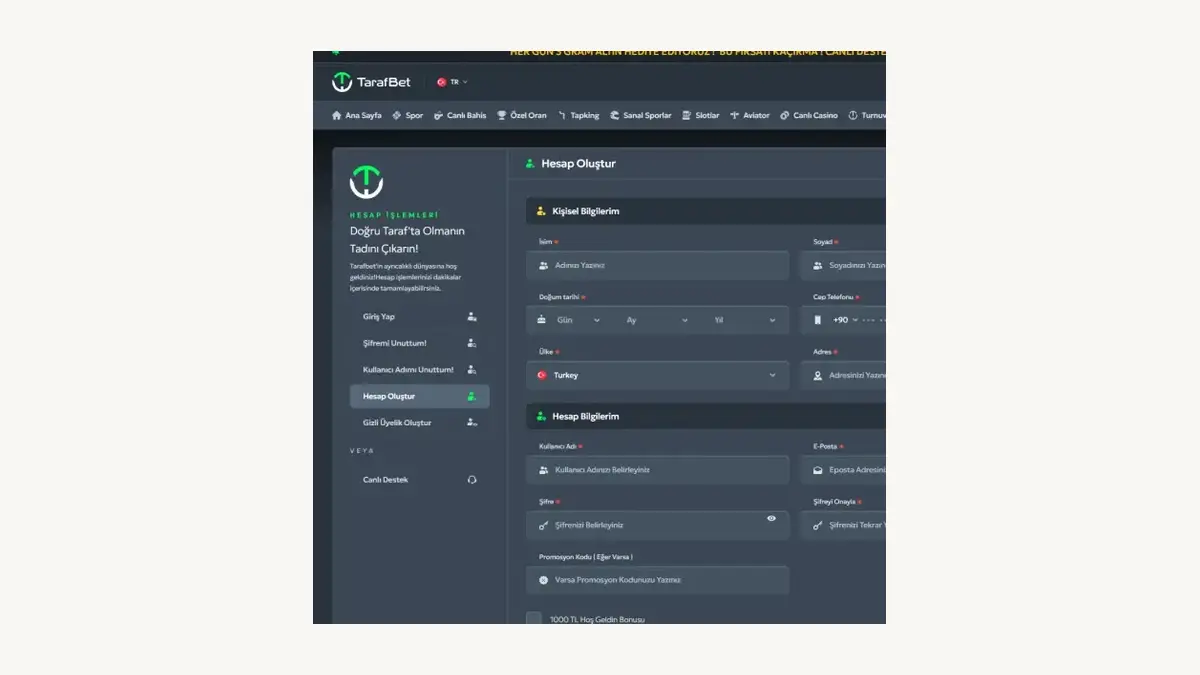Click the Kullanıcı Adımı Unuttum icon
This screenshot has height=675, width=1200.
click(472, 370)
